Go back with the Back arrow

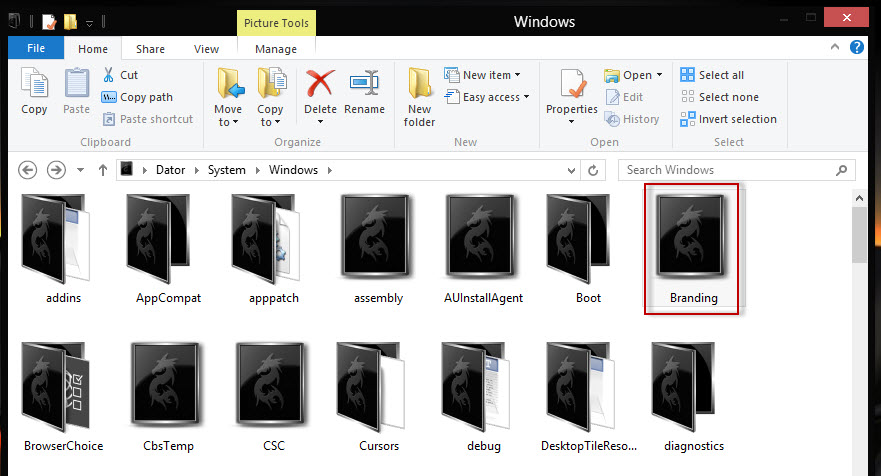[28, 170]
